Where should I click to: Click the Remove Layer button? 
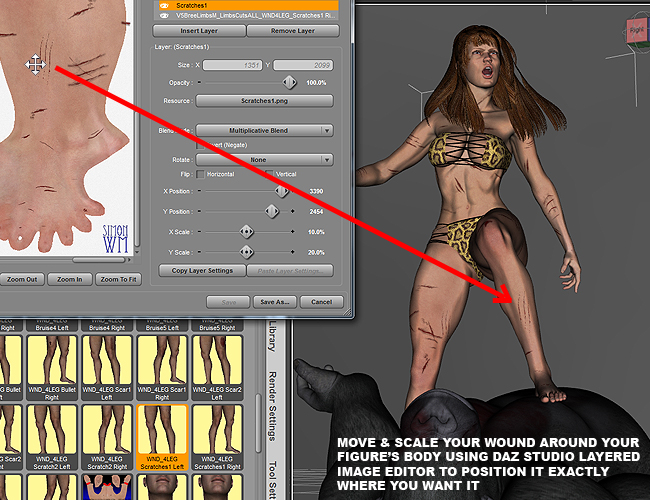click(x=293, y=31)
